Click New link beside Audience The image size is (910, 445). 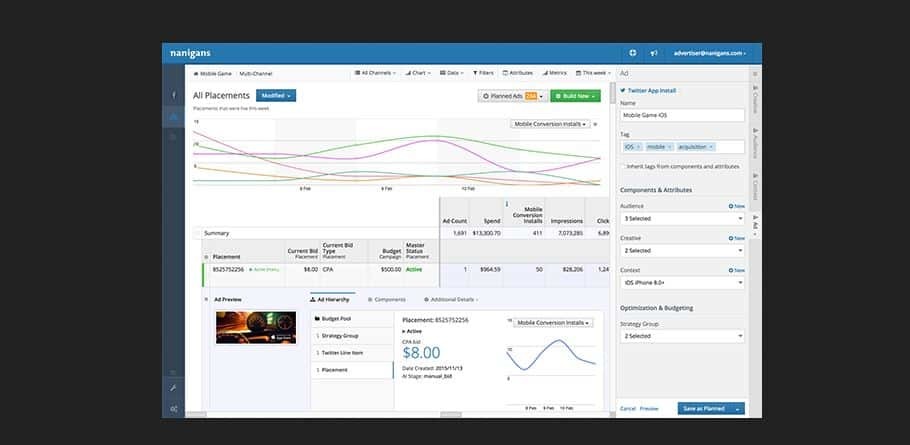pos(737,206)
